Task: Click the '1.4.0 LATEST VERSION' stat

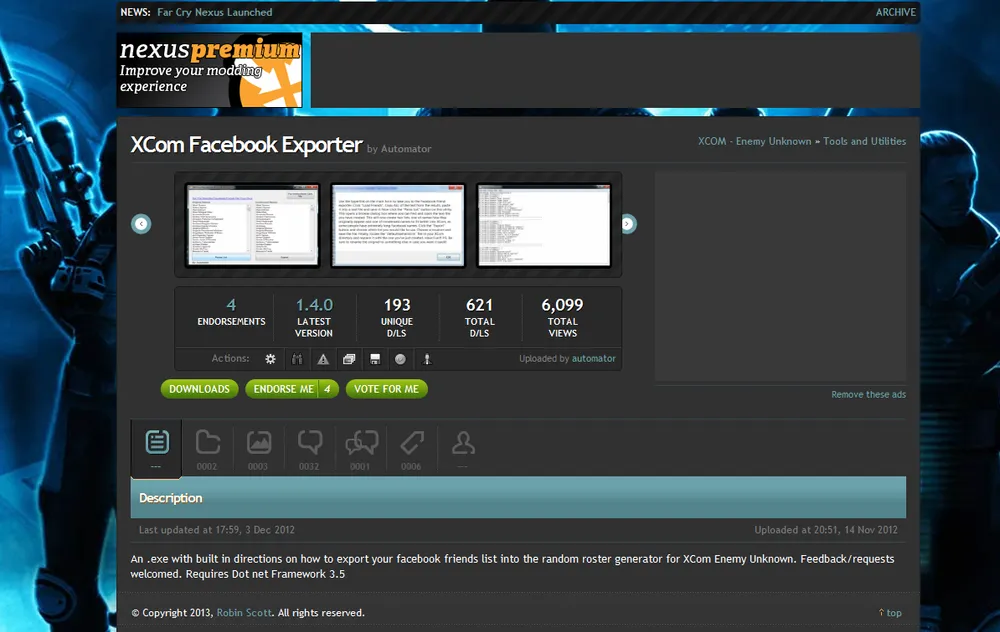Action: [314, 317]
